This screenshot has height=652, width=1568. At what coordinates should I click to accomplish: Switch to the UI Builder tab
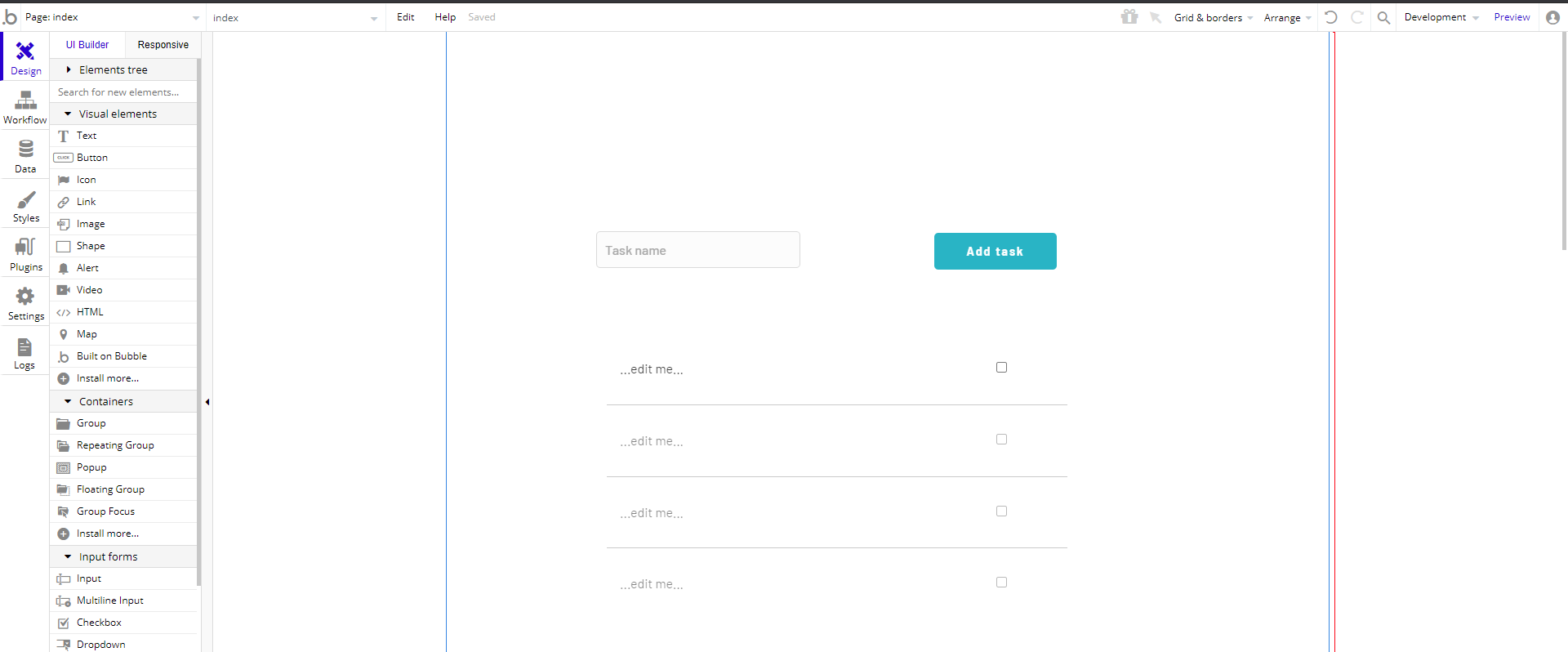(87, 45)
